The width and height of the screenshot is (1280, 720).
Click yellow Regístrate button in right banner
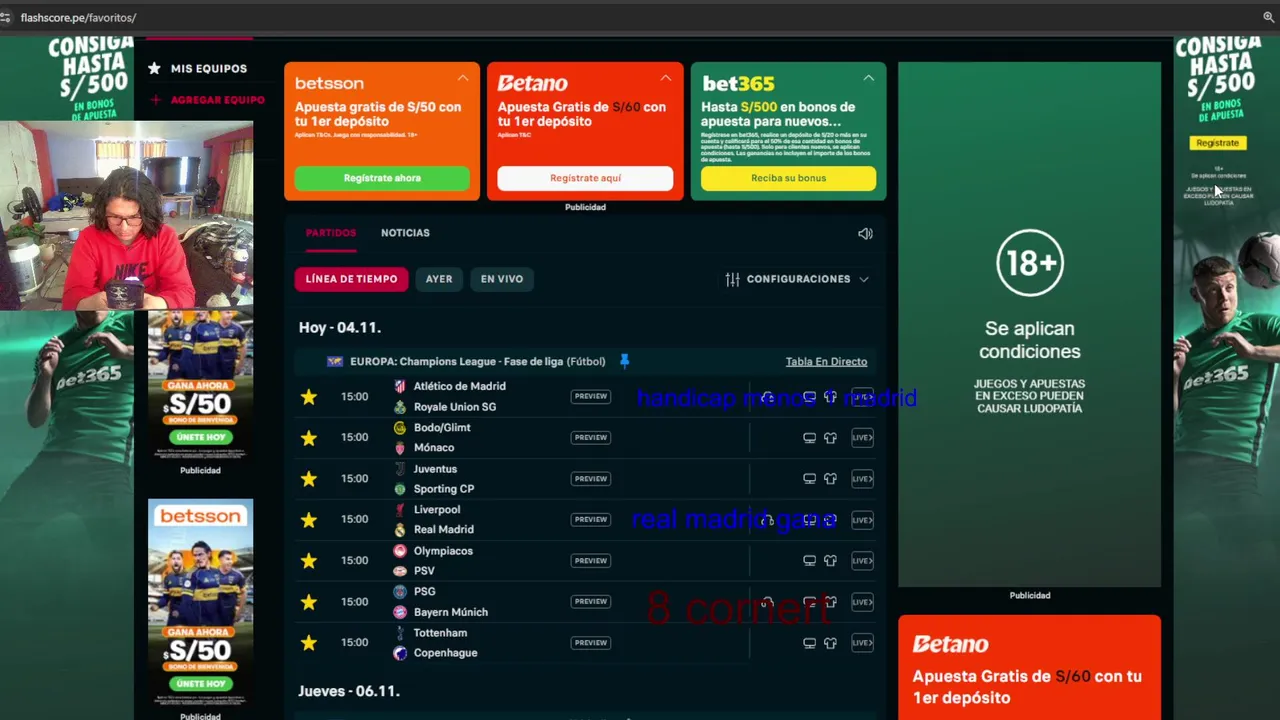click(1217, 143)
